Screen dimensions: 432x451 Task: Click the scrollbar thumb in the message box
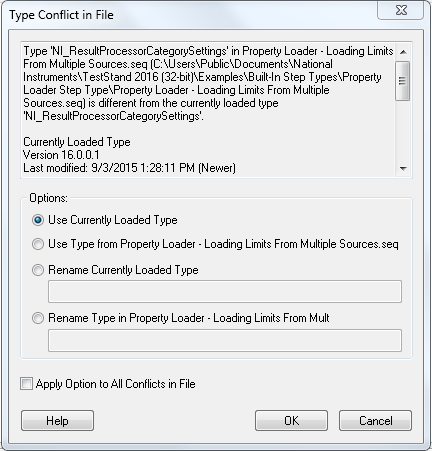(x=403, y=81)
